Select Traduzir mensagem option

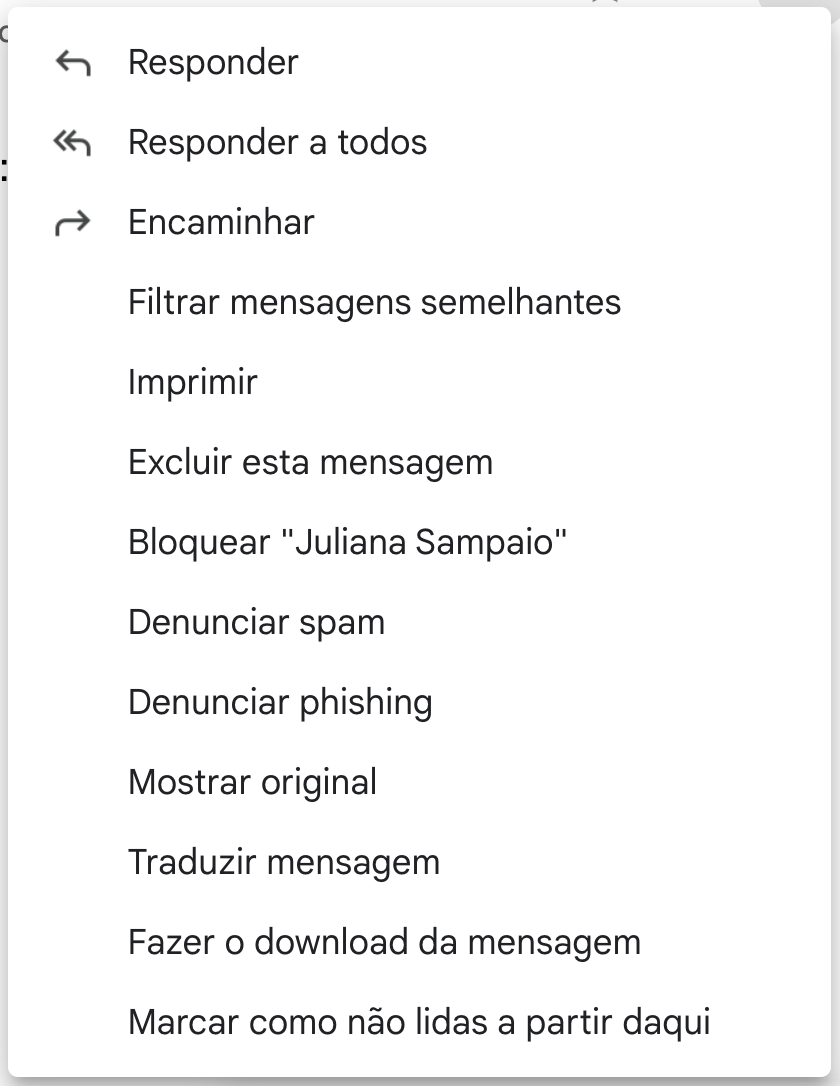(283, 862)
